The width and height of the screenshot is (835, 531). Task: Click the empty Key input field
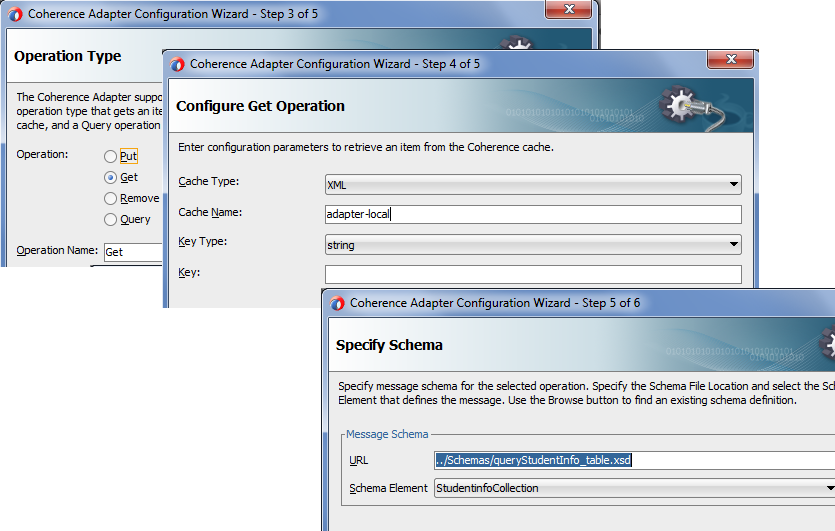tap(533, 274)
